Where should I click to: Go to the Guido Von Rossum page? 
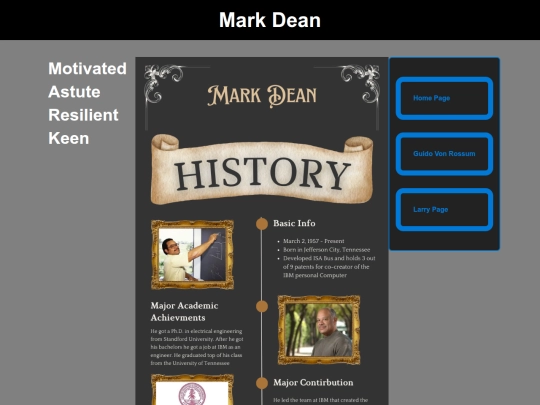(x=444, y=154)
